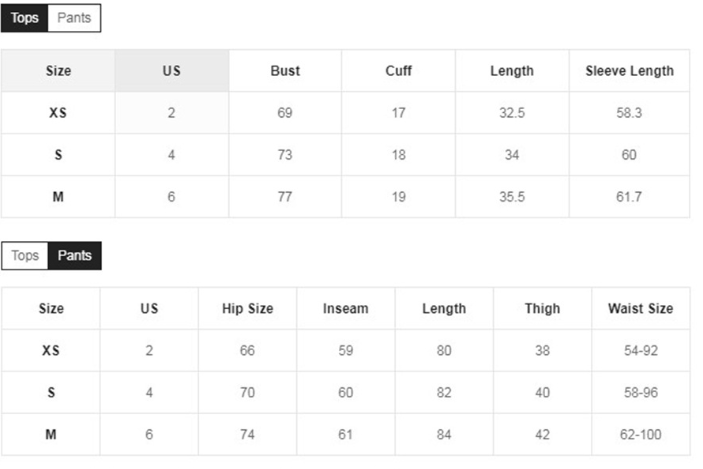
Task: Select the Tops tab in upper chart
Action: click(25, 18)
